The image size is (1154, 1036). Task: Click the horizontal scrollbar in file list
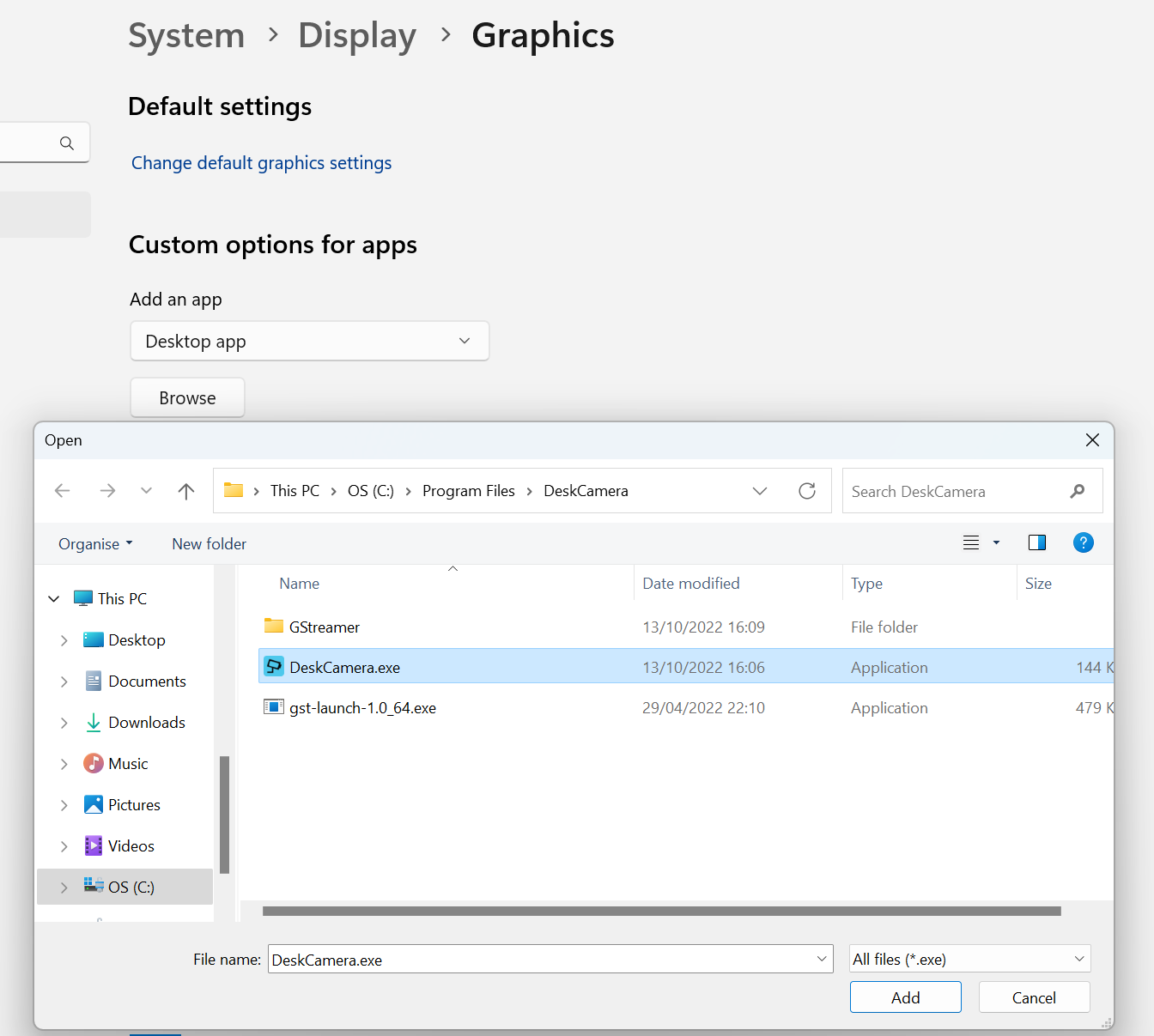(661, 912)
